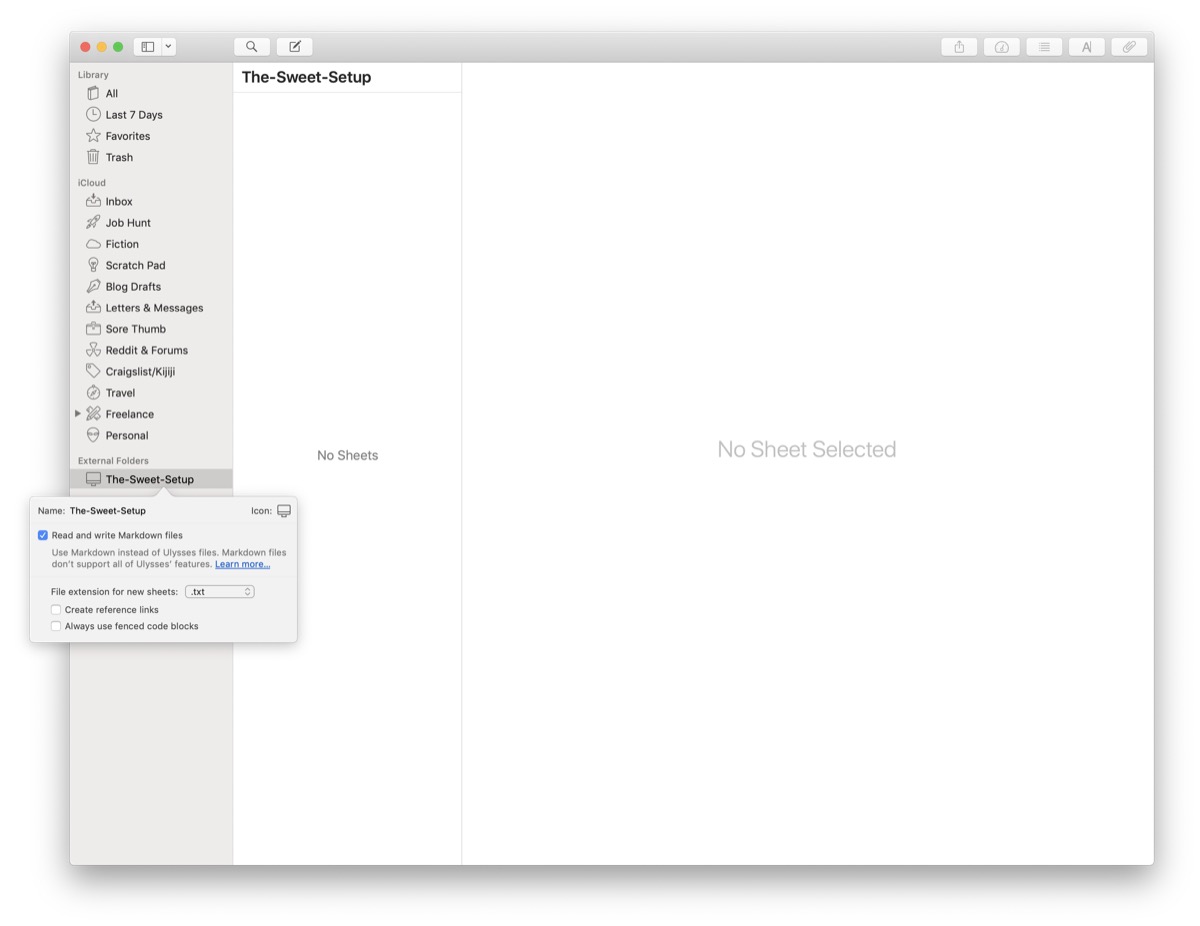The image size is (1200, 926).
Task: Select the Personal group label
Action: pyautogui.click(x=127, y=435)
